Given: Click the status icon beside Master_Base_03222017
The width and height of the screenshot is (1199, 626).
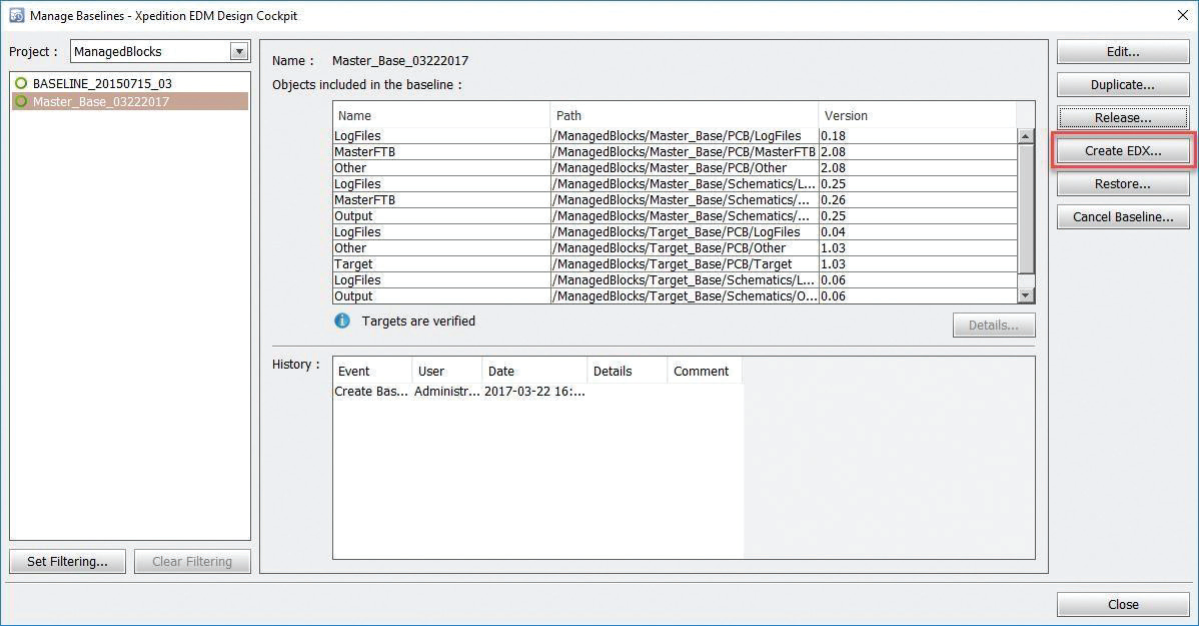Looking at the screenshot, I should tap(21, 102).
